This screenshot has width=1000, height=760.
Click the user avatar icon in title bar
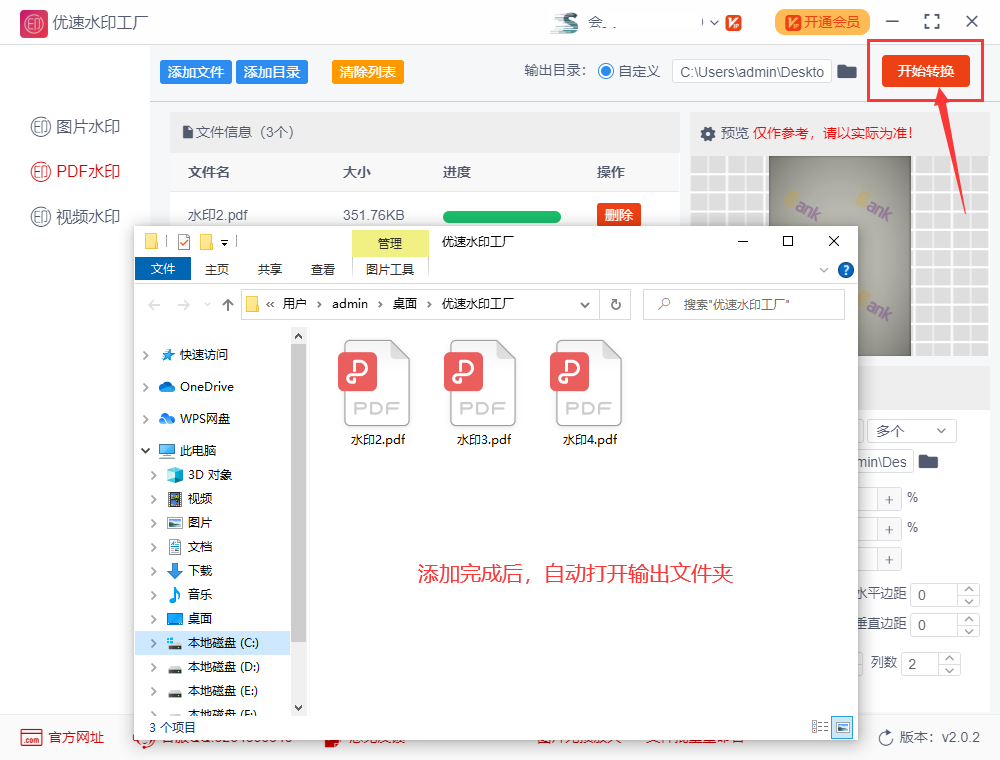pos(565,23)
